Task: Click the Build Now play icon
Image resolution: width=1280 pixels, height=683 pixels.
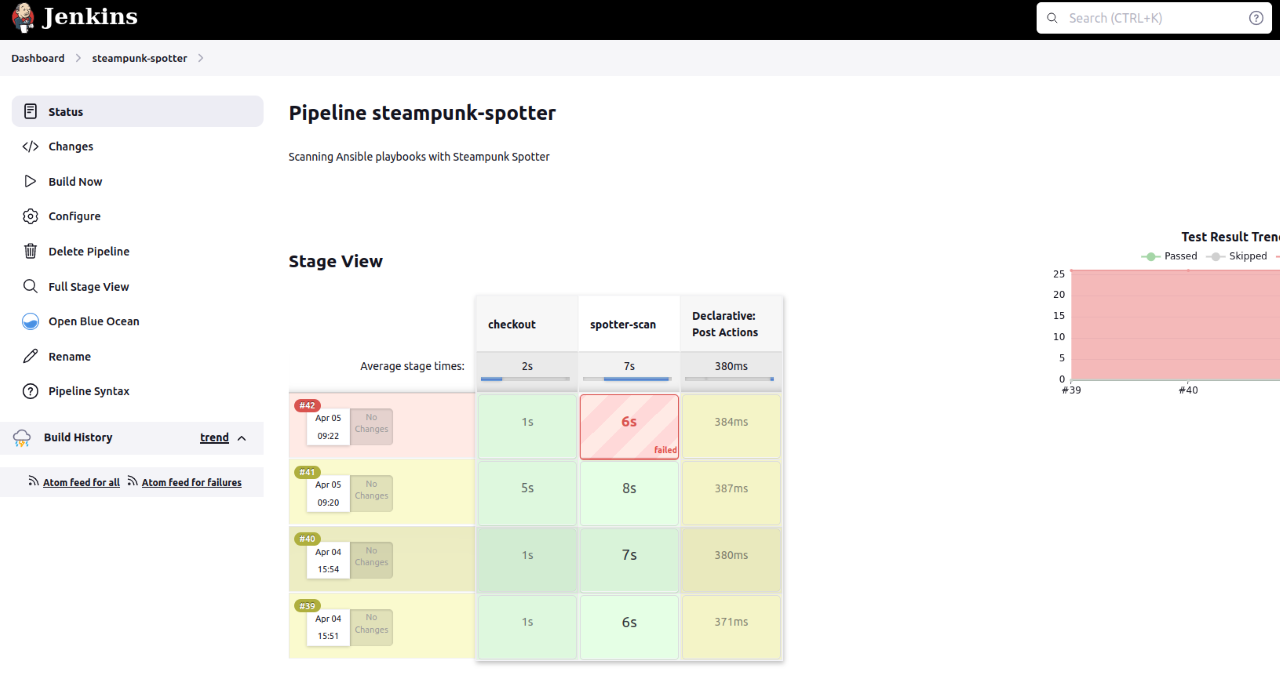Action: click(30, 182)
